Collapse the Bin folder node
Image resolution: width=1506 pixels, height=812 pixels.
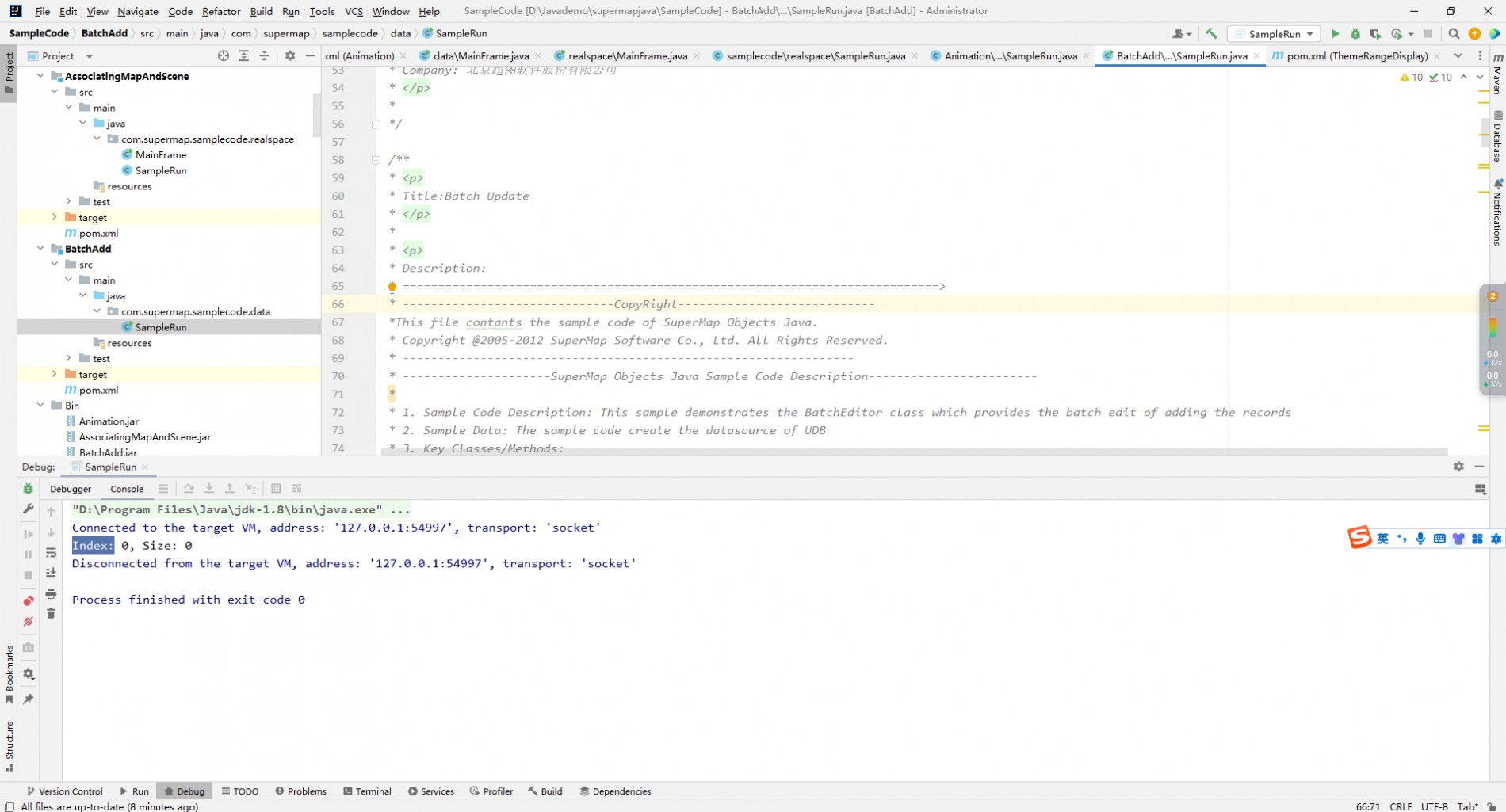40,406
